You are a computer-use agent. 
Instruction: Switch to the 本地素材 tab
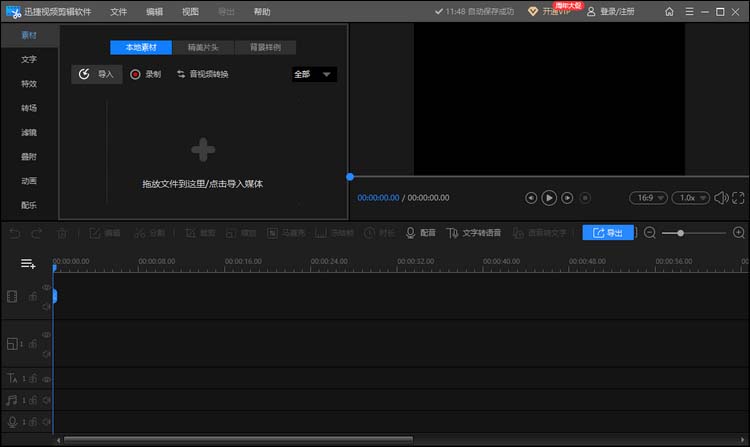[141, 47]
